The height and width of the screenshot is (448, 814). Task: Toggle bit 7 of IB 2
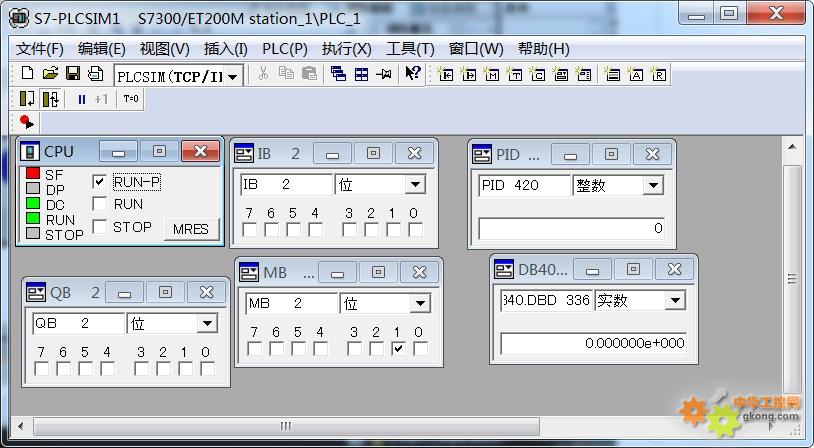pyautogui.click(x=249, y=229)
